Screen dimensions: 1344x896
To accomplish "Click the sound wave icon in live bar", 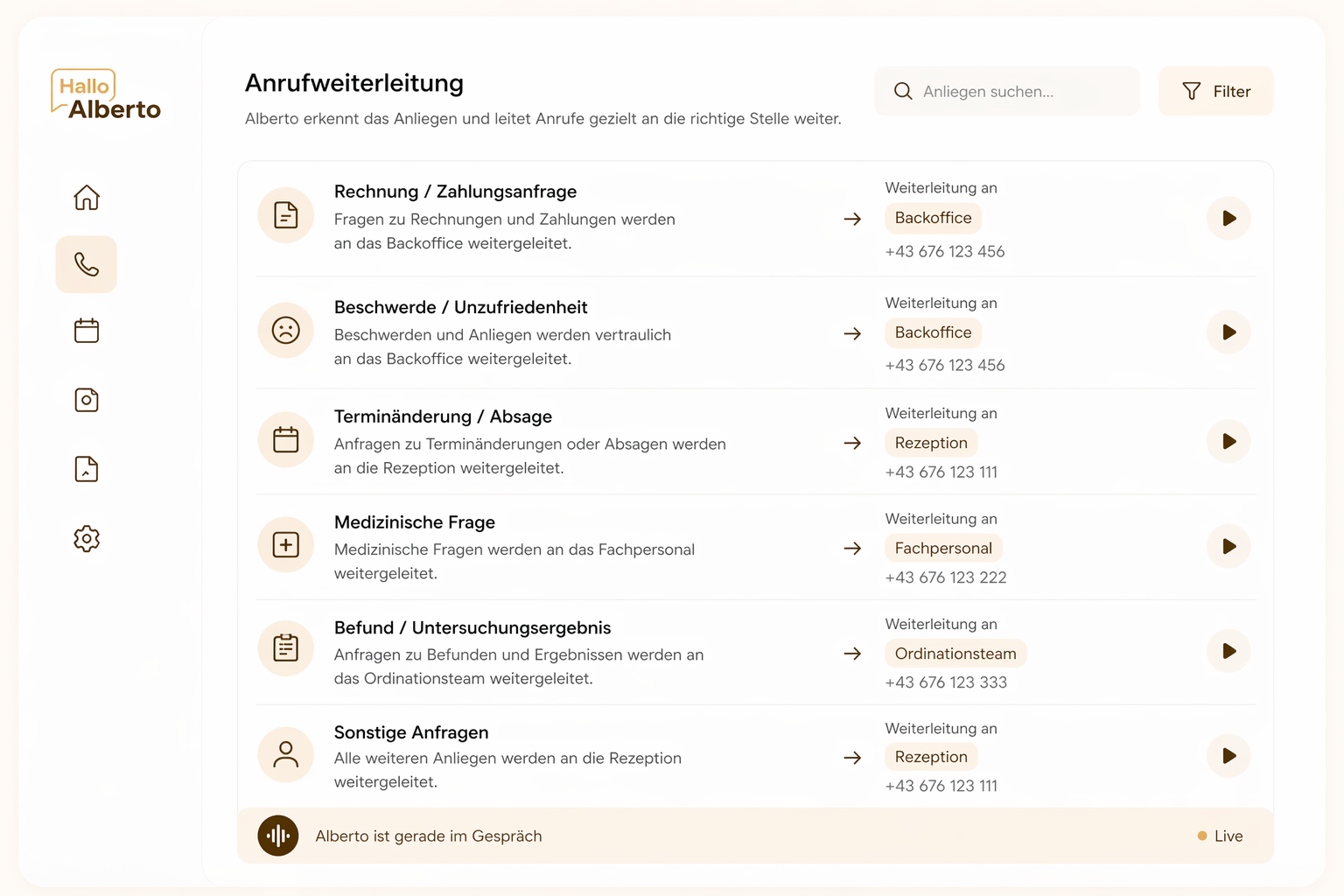I will (278, 836).
